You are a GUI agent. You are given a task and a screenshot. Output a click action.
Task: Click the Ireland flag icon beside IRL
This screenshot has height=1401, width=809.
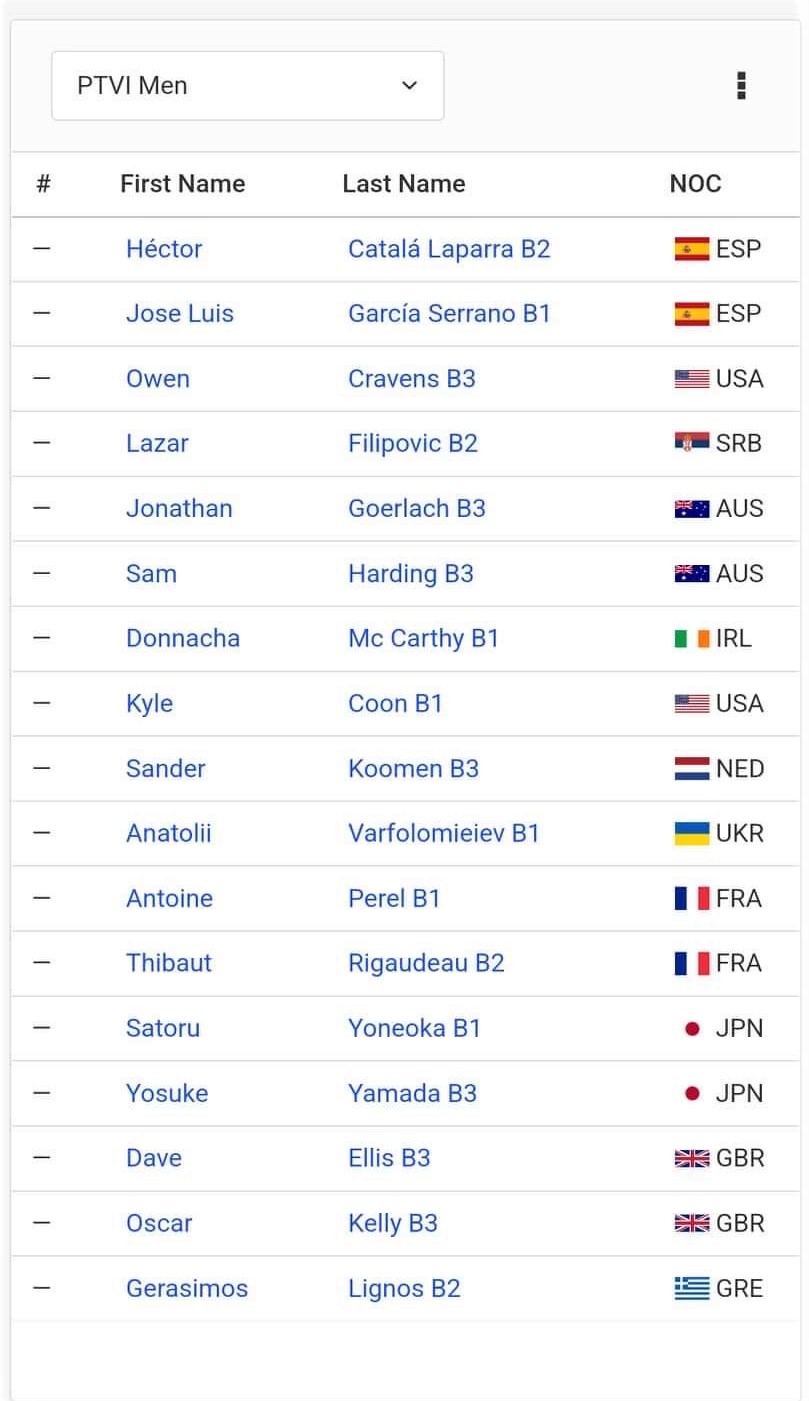(692, 638)
